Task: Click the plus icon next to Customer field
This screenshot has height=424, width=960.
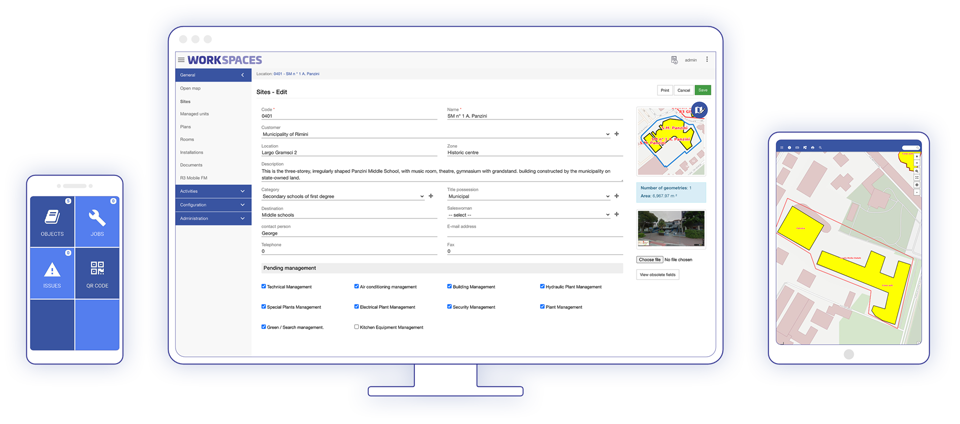Action: tap(617, 134)
